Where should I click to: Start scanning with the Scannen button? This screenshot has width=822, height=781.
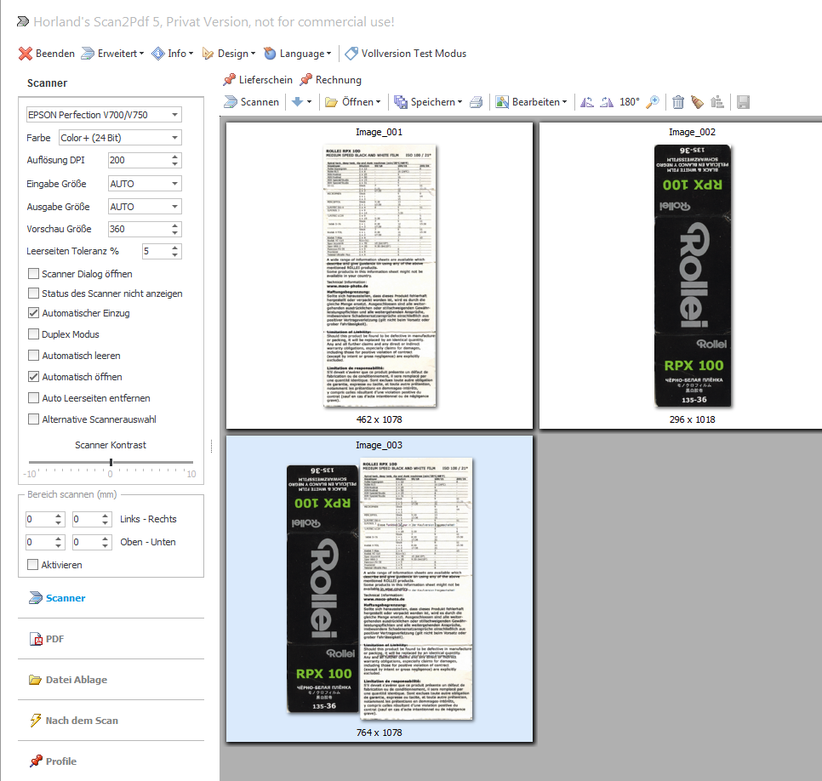(252, 102)
